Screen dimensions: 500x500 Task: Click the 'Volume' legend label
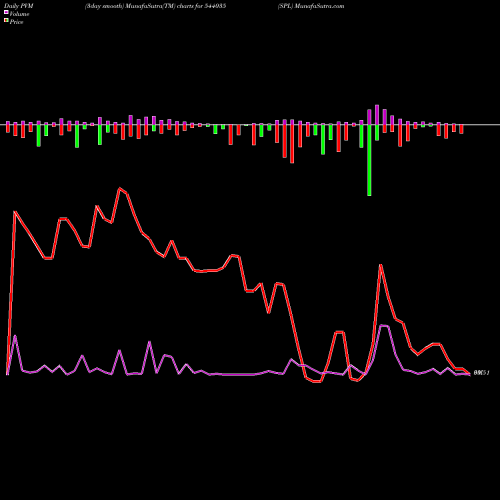click(19, 14)
